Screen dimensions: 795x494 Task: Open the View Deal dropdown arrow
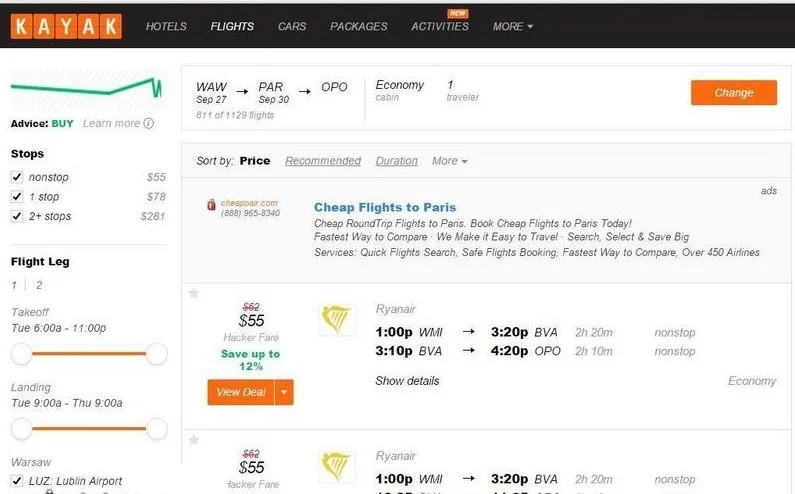pos(284,392)
